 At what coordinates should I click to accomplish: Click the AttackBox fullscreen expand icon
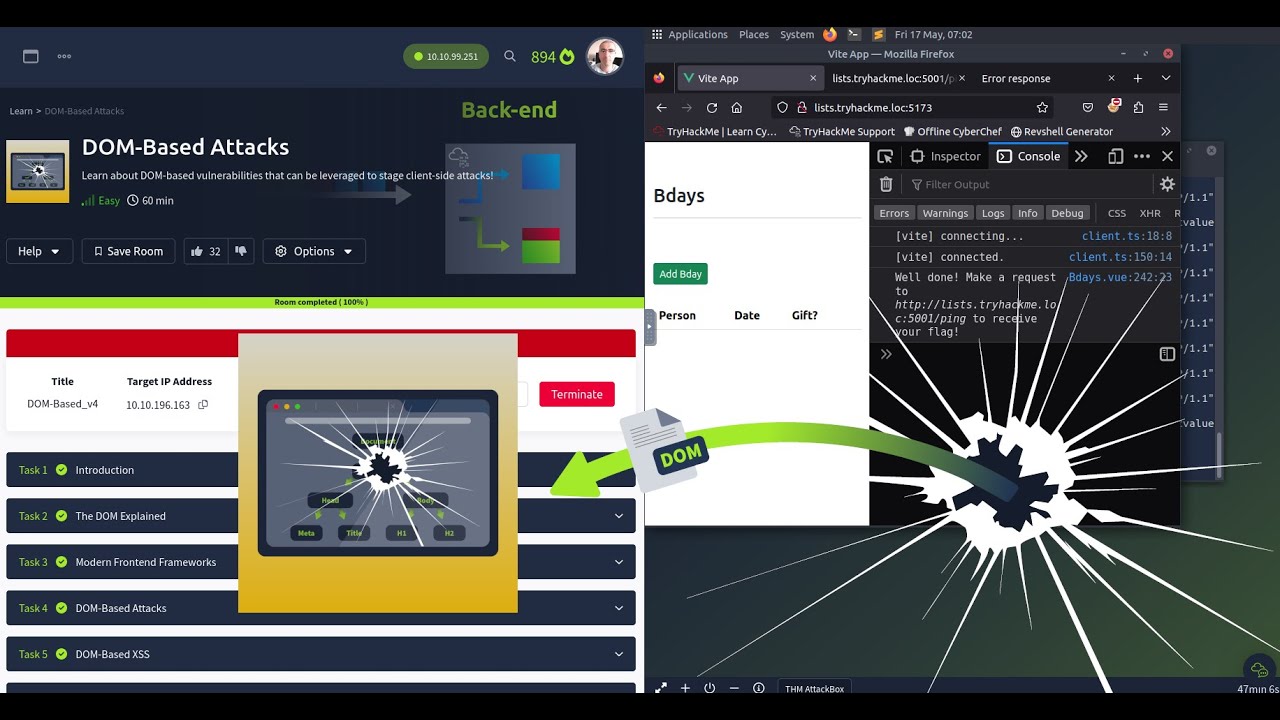661,688
